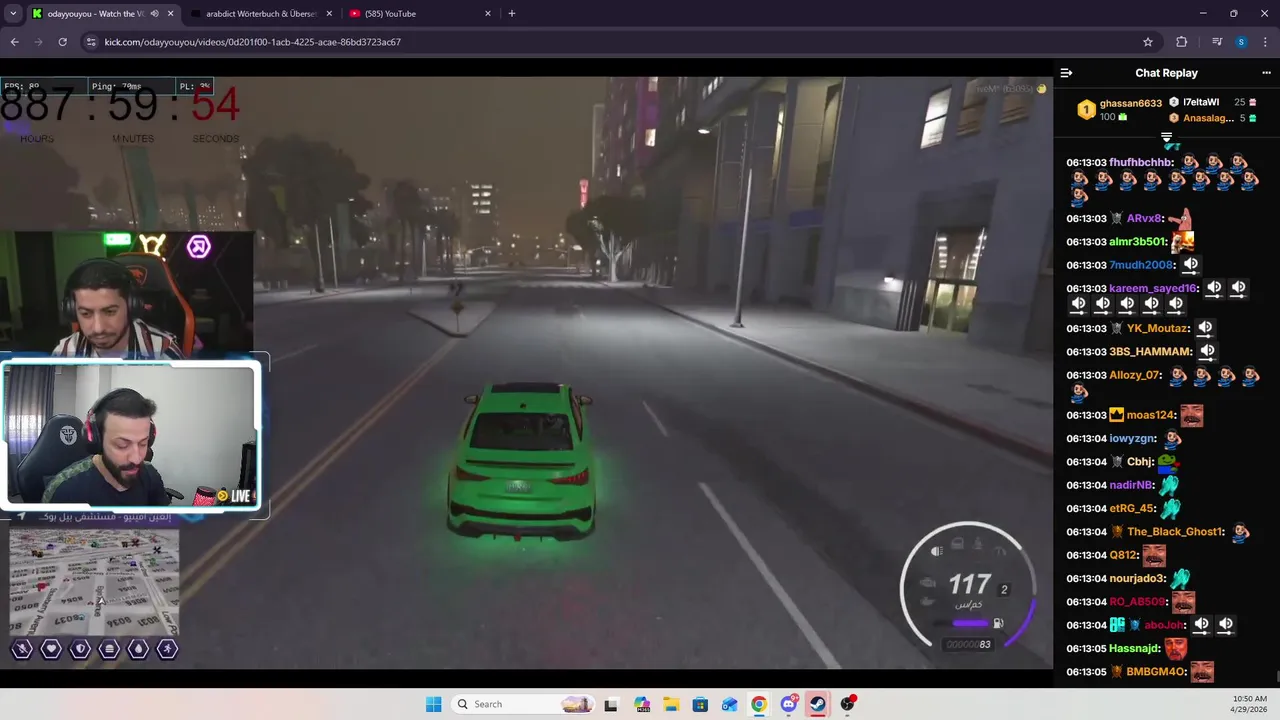The image size is (1280, 720).
Task: Open Steam from taskbar
Action: click(818, 704)
